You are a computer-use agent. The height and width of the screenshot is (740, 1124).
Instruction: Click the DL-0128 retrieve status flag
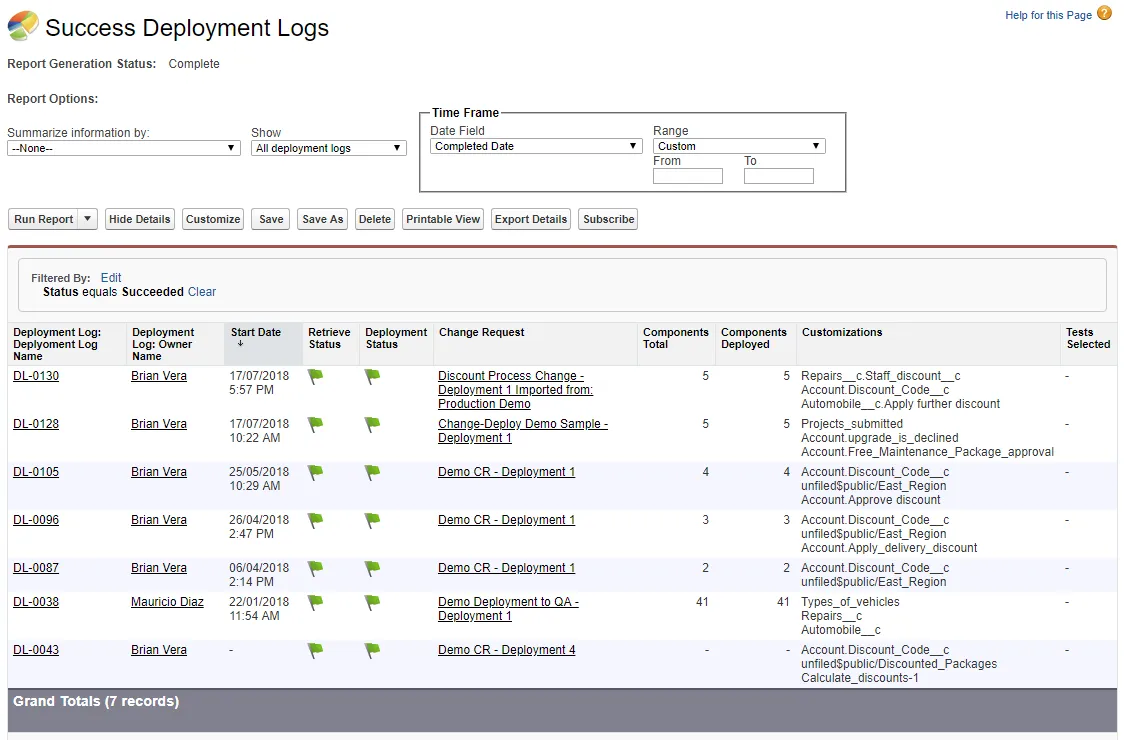click(x=315, y=424)
